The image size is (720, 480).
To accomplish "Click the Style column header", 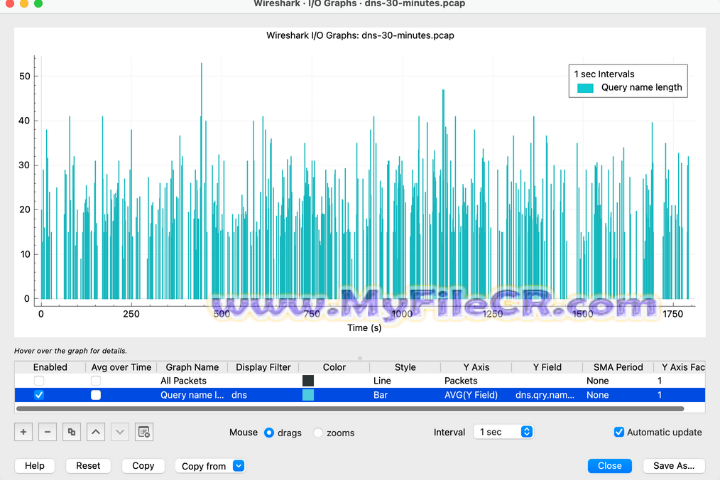I will pos(405,367).
